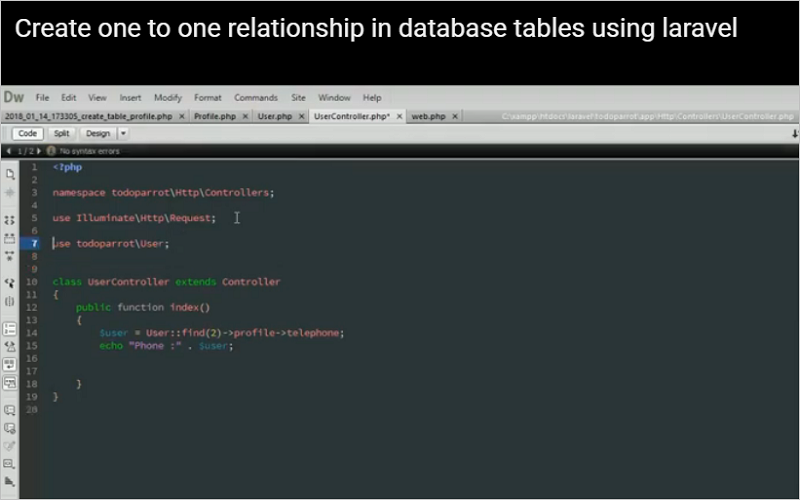
Task: Click line number 14 in gutter
Action: pos(32,333)
